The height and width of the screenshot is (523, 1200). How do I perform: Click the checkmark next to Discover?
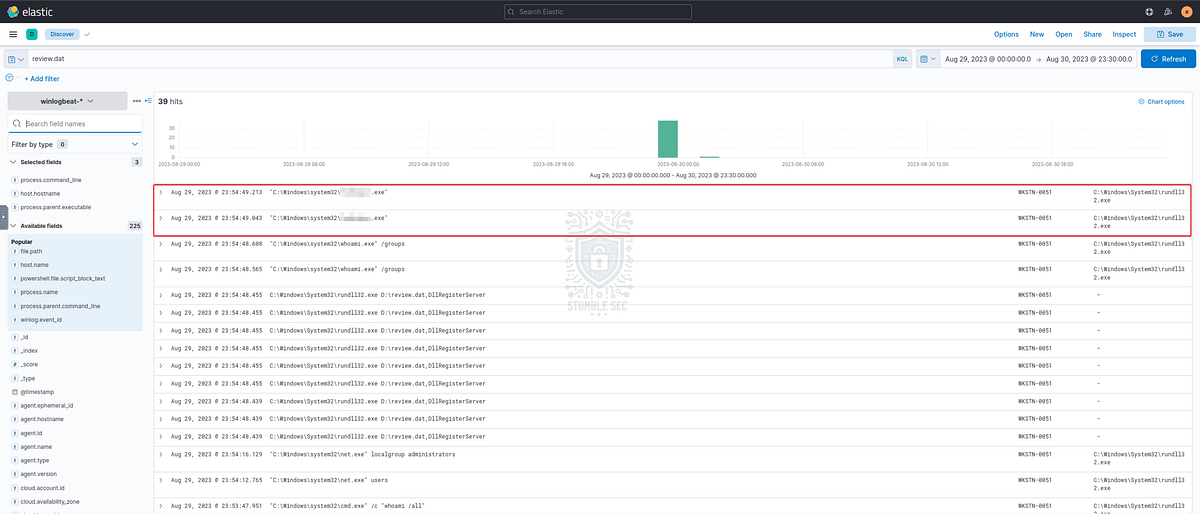pos(87,34)
